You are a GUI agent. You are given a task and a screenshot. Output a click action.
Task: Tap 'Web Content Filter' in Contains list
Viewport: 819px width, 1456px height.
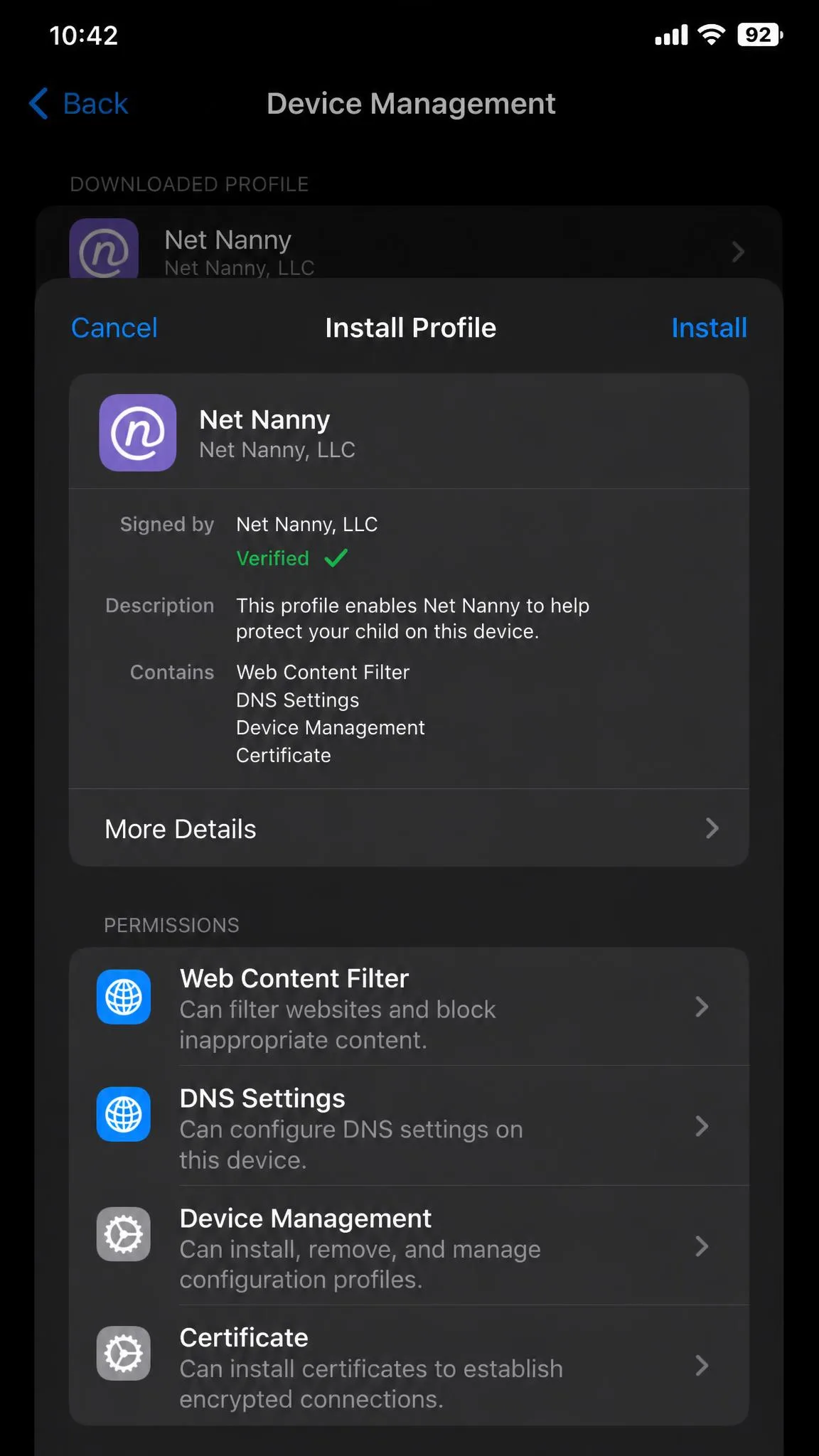[323, 673]
